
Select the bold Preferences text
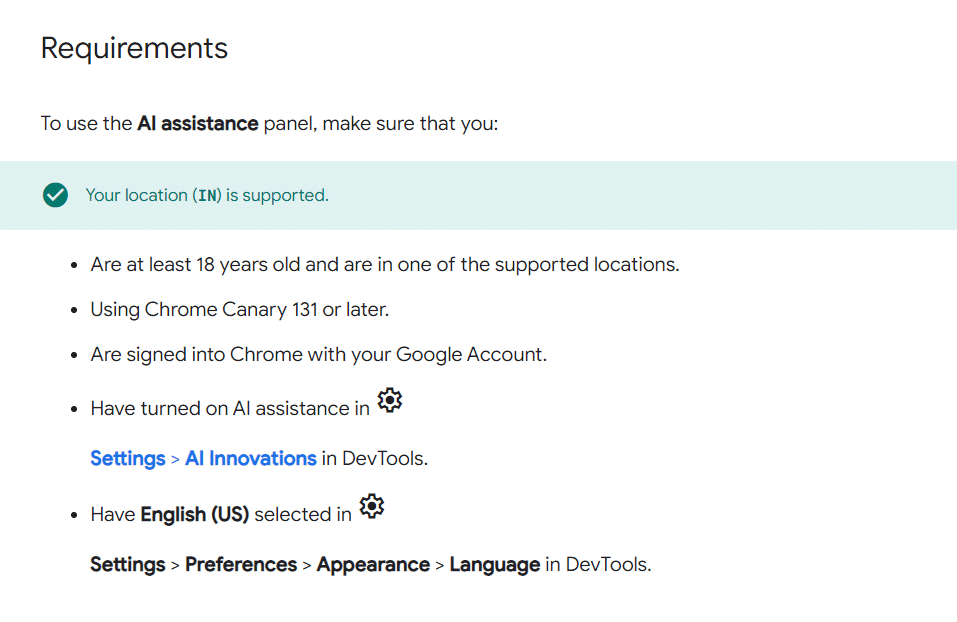pos(241,564)
